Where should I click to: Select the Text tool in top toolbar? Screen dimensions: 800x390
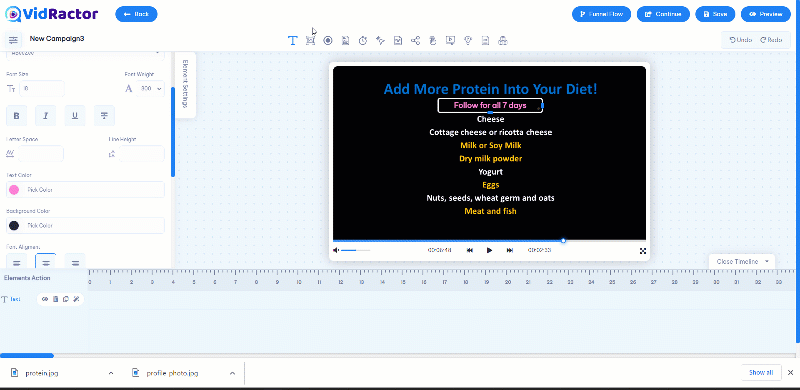[x=292, y=41]
